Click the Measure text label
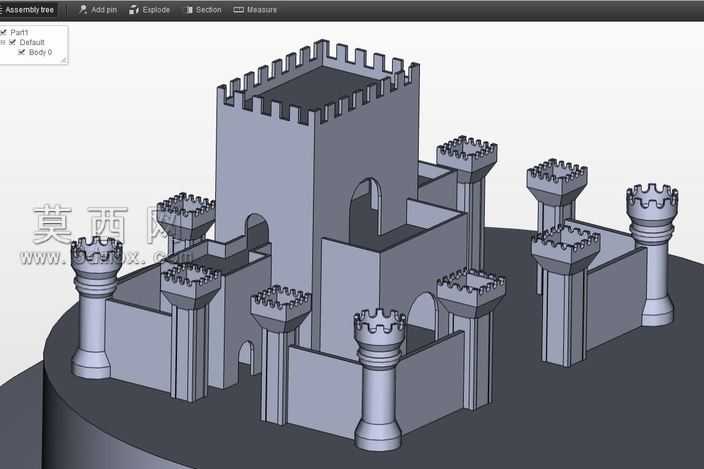Image resolution: width=704 pixels, height=469 pixels. tap(262, 9)
